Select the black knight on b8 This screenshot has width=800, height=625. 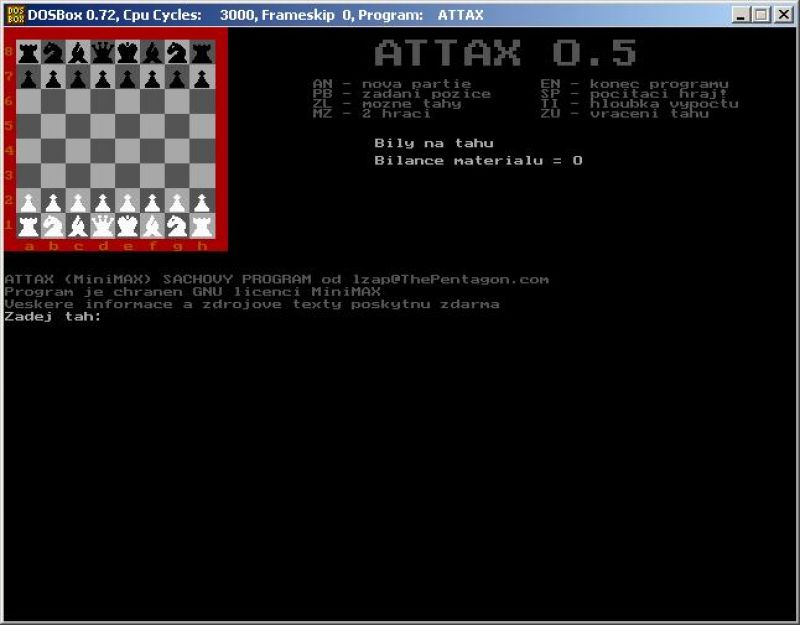point(54,53)
